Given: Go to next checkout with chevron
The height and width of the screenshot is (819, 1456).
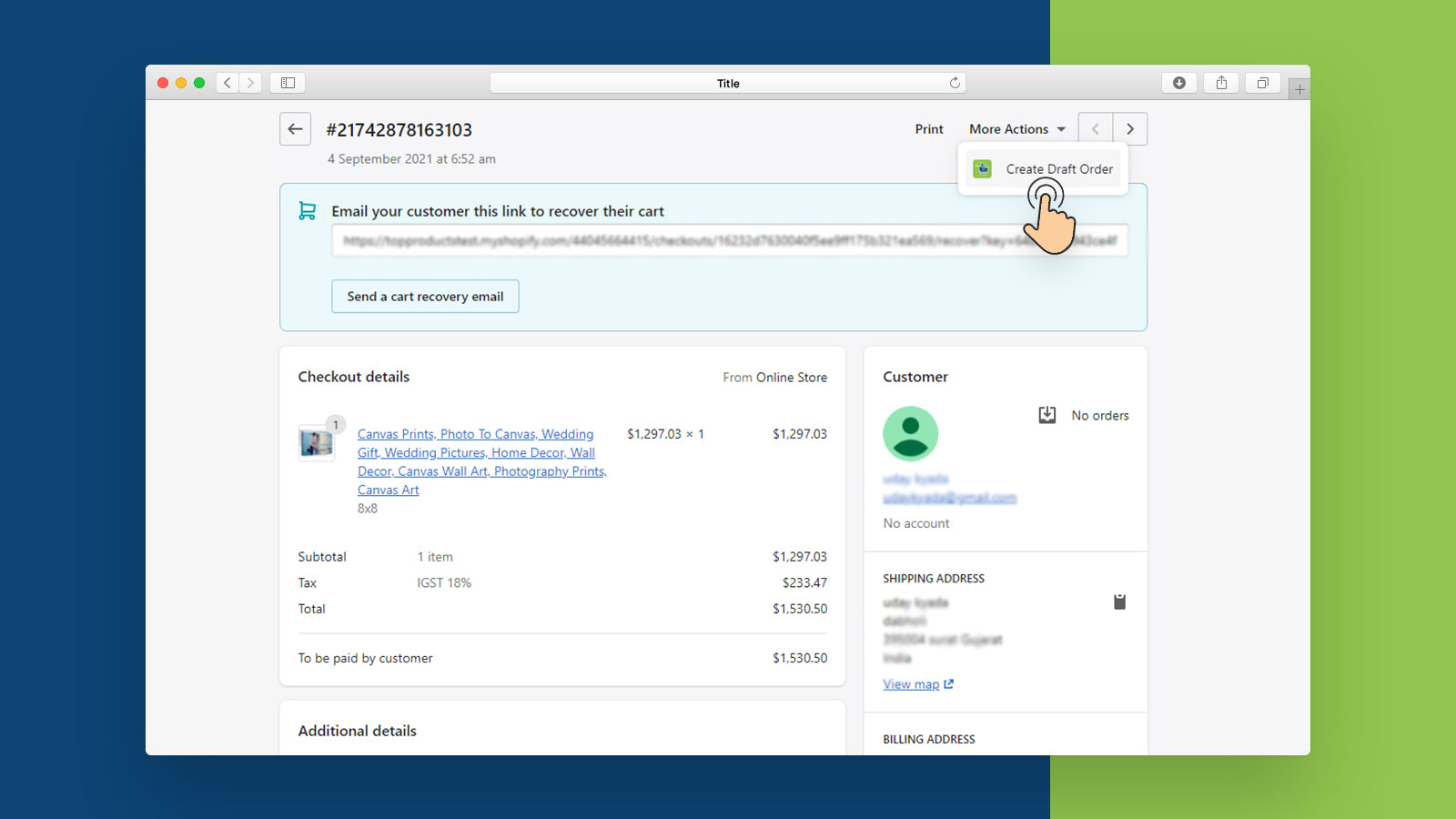Looking at the screenshot, I should [x=1130, y=129].
